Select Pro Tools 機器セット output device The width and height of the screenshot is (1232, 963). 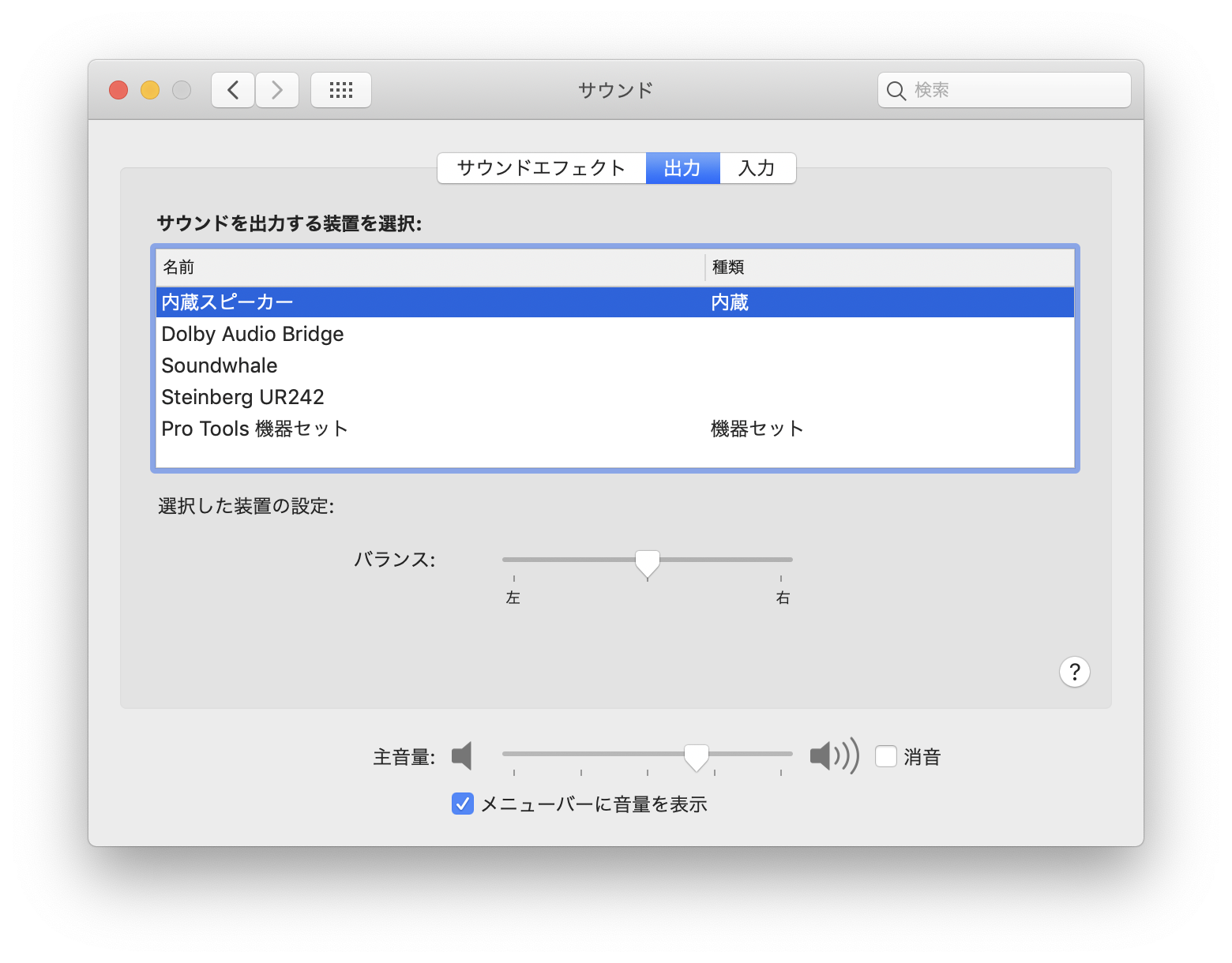[615, 429]
